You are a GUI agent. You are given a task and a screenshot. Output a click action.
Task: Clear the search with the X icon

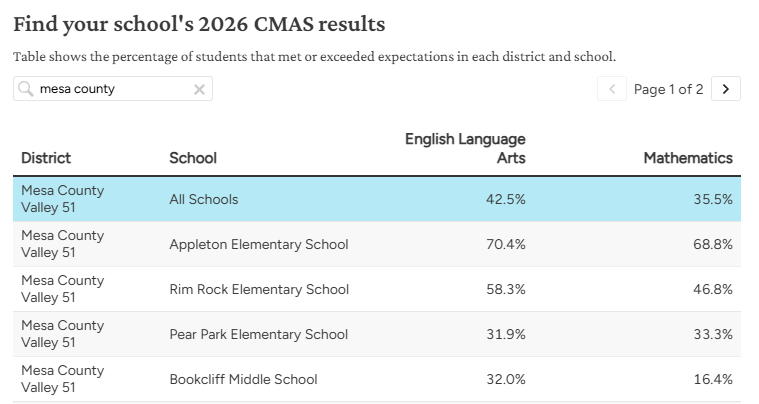199,90
